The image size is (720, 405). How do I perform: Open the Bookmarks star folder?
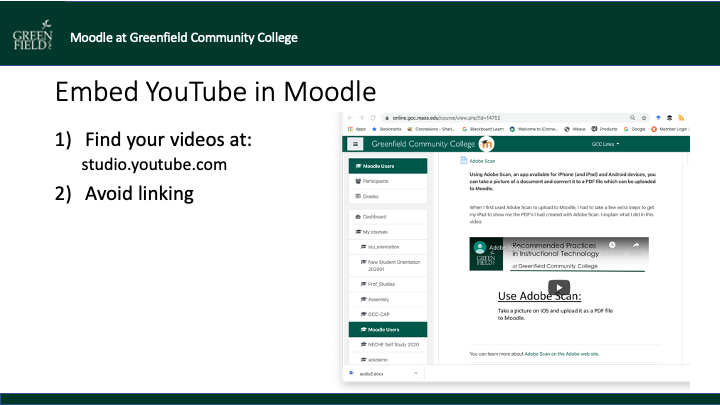pyautogui.click(x=387, y=129)
